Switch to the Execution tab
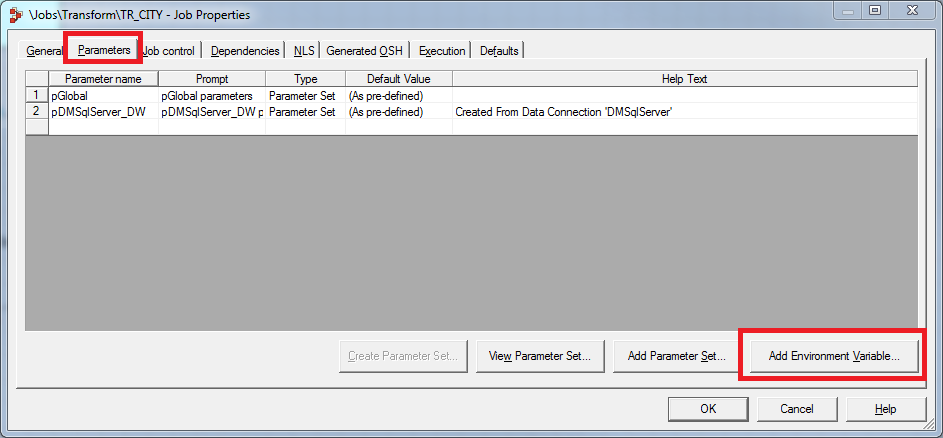 442,51
